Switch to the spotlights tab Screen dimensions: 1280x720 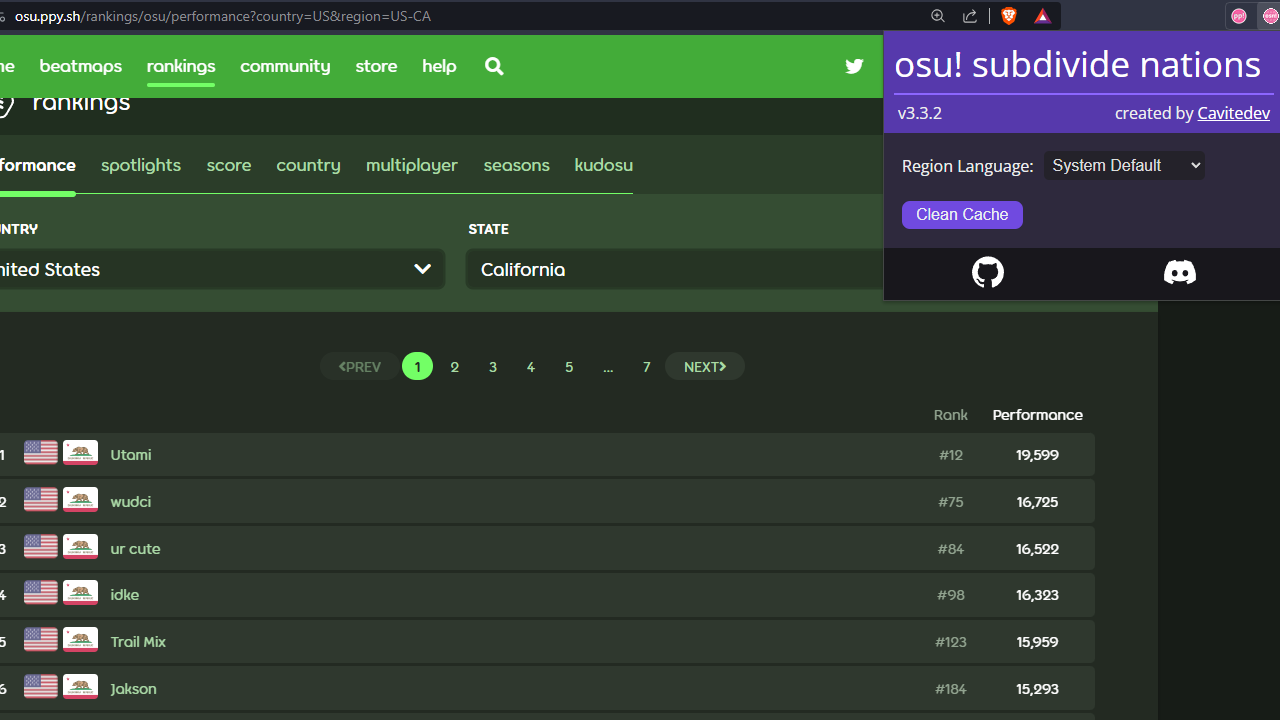pos(141,165)
